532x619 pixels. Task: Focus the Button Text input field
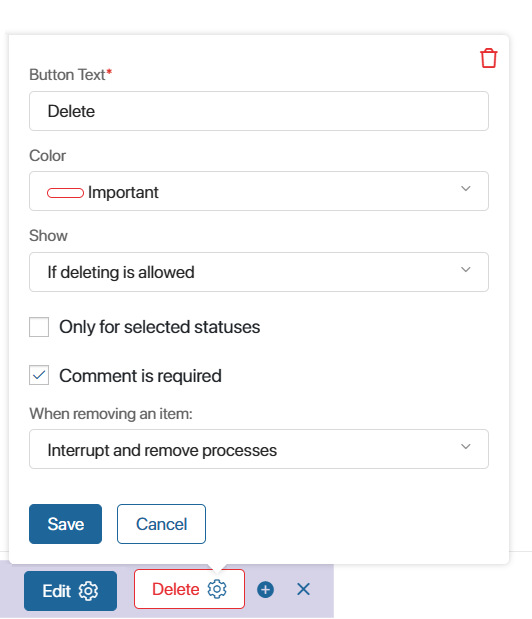pos(259,111)
